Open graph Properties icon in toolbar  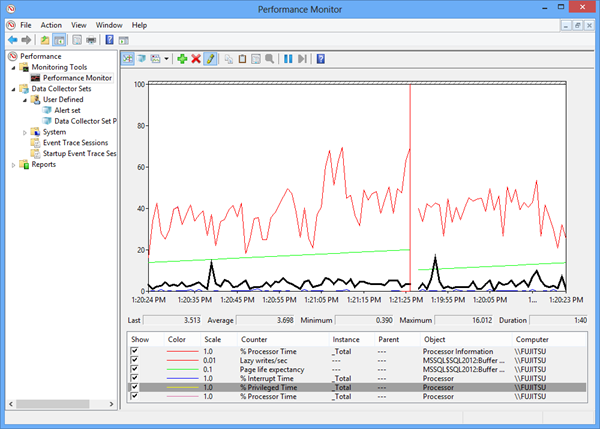257,59
